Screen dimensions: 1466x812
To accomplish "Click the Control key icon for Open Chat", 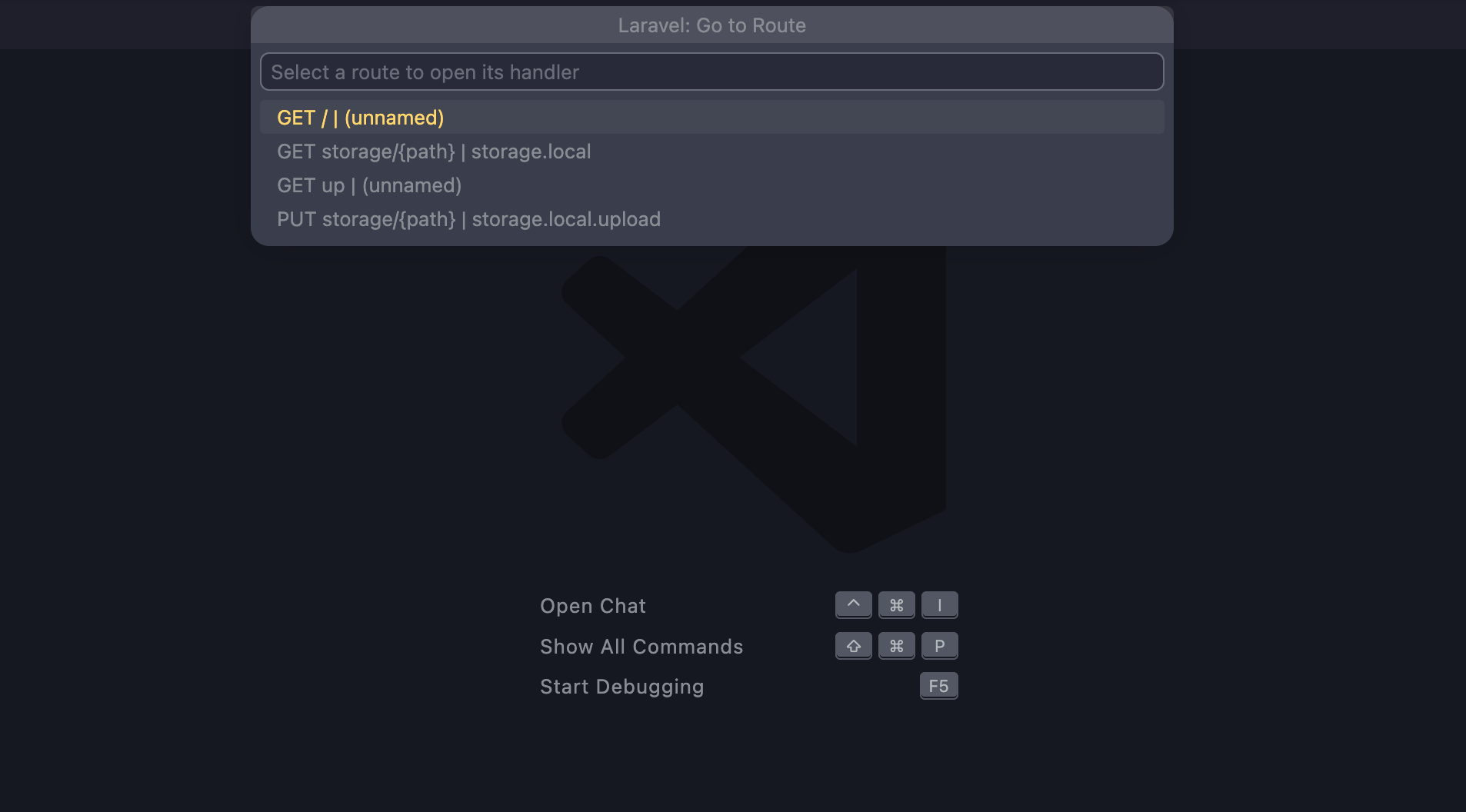I will tap(853, 605).
